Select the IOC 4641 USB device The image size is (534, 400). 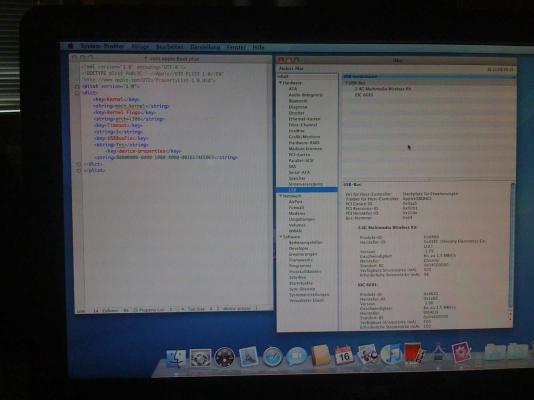point(364,95)
